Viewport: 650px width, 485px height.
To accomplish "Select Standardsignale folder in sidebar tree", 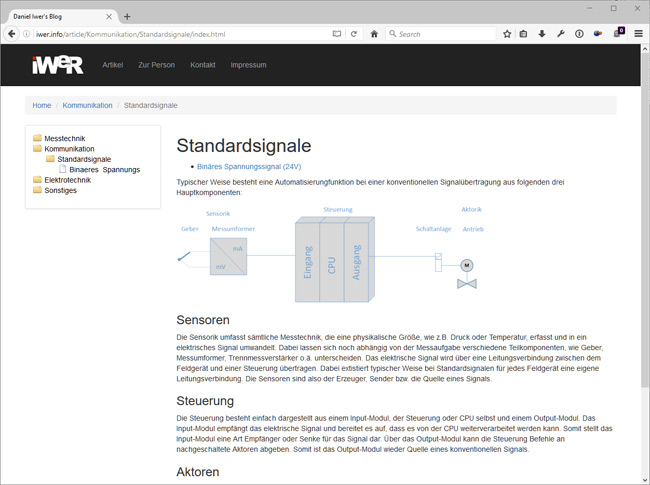I will pyautogui.click(x=84, y=159).
